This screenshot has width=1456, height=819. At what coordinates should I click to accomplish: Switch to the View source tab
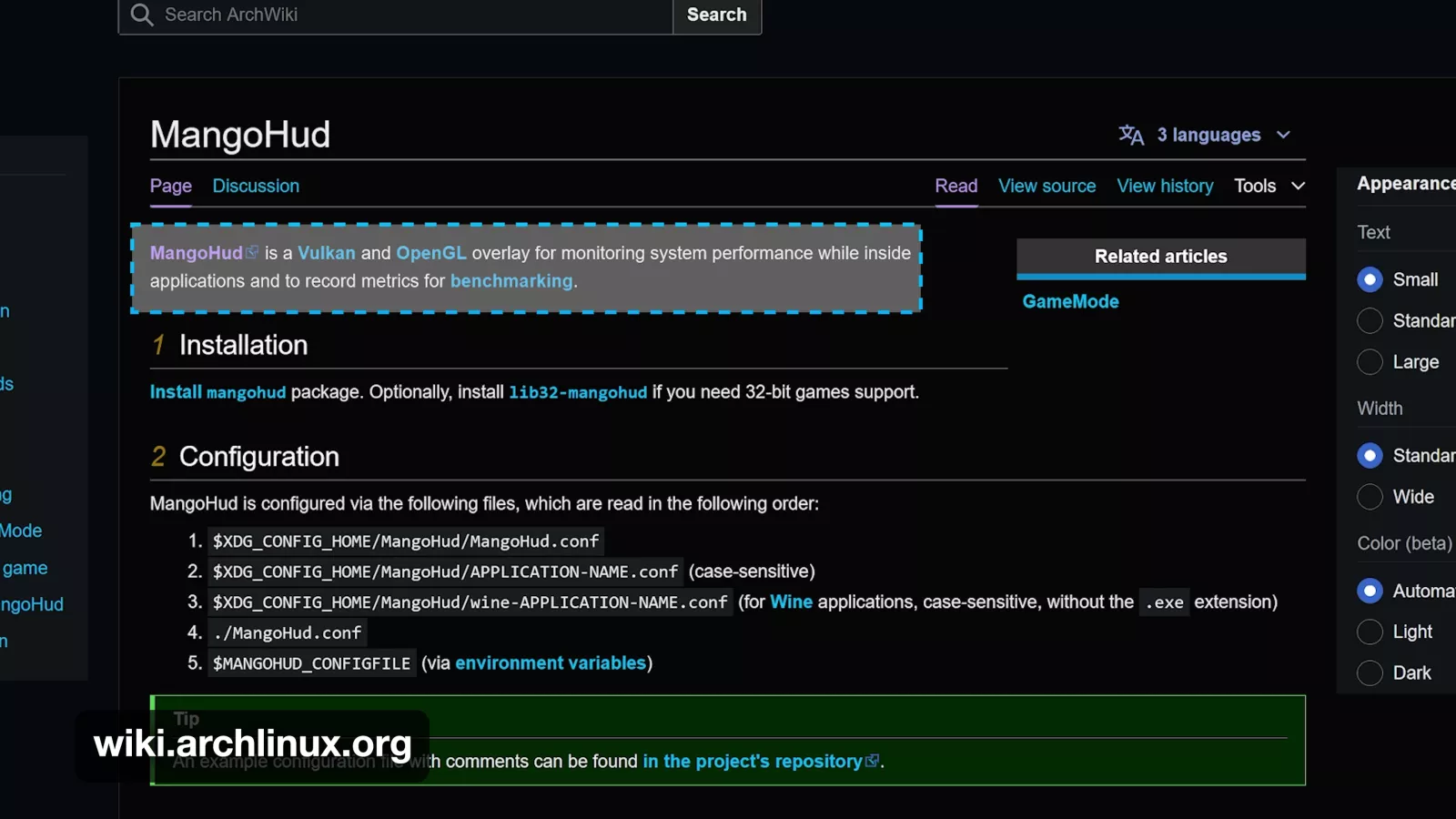[x=1046, y=186]
